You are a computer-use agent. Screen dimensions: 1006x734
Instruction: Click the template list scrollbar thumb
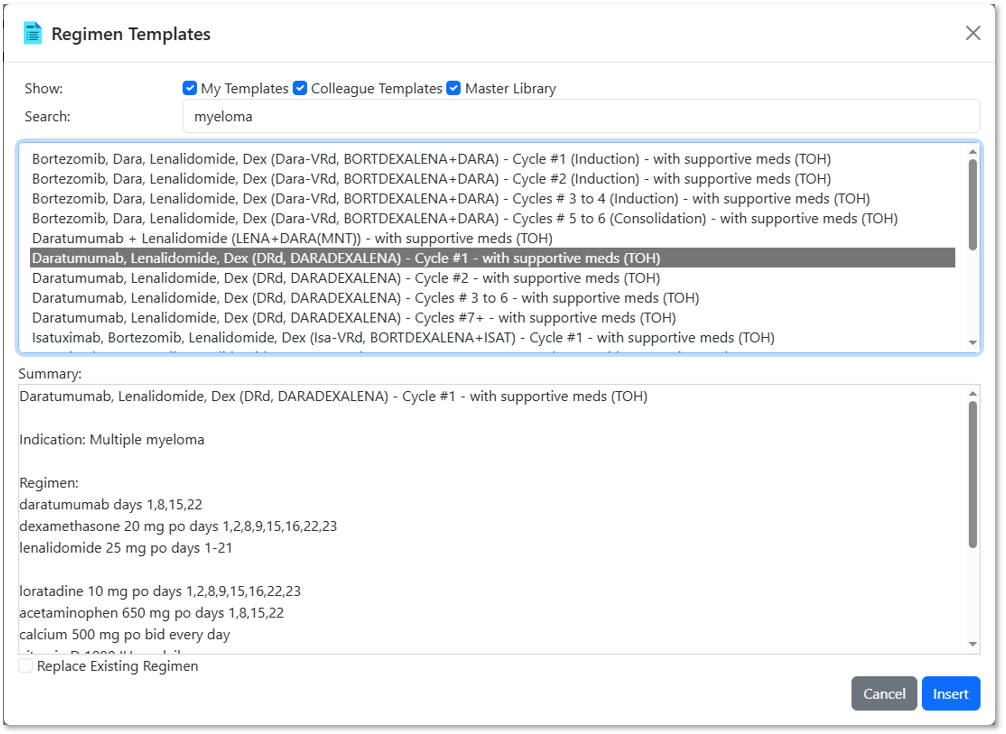coord(973,205)
